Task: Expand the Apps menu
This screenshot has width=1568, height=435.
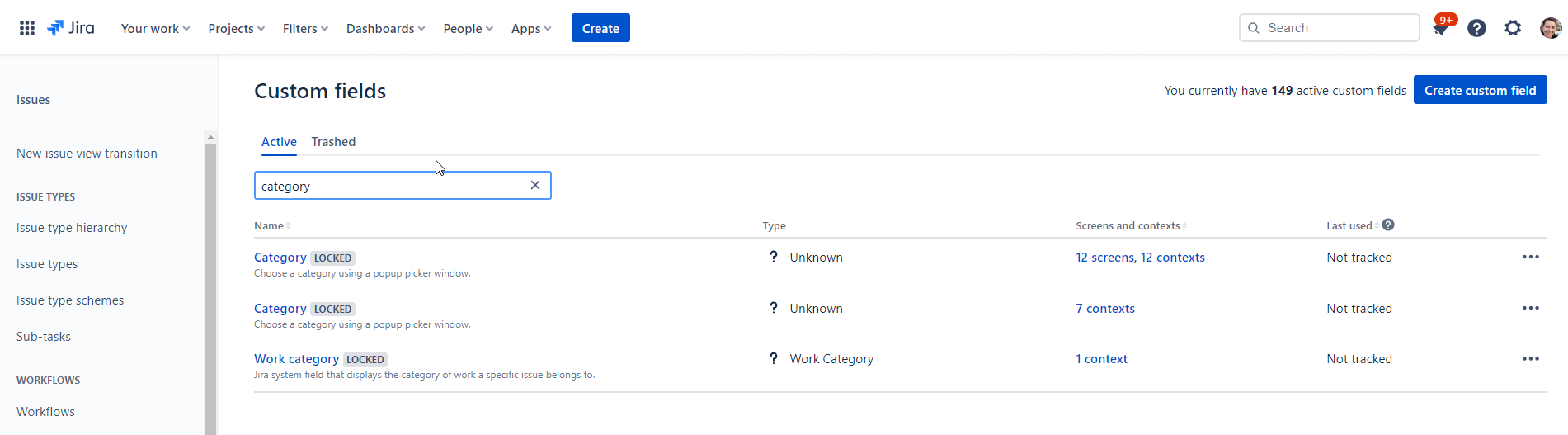Action: [530, 28]
